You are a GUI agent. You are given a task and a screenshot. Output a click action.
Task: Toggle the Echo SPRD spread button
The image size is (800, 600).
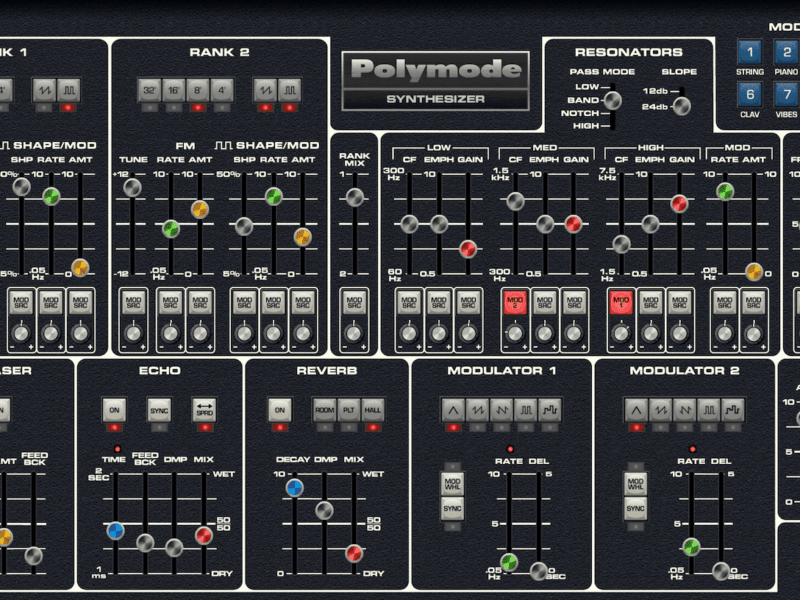[x=205, y=410]
